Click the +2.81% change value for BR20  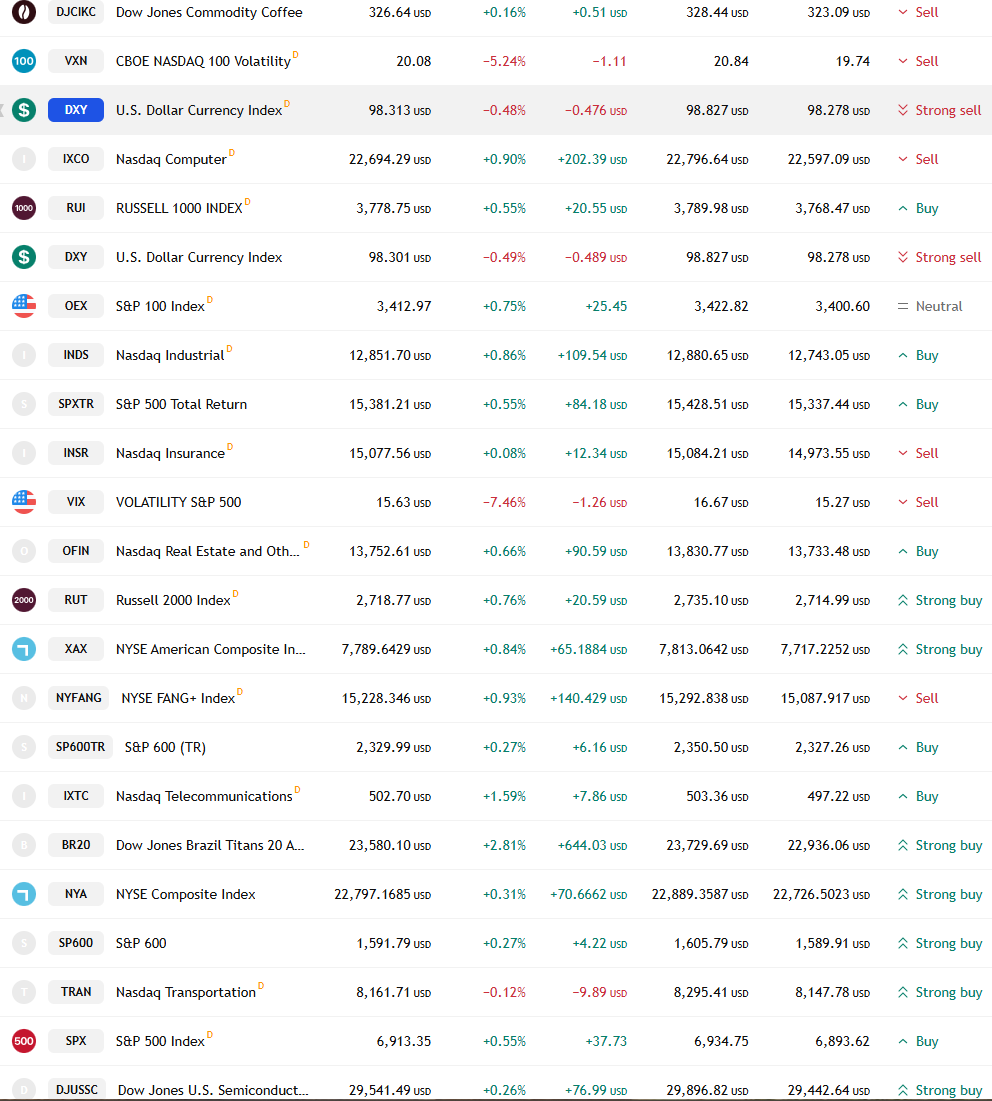[504, 845]
